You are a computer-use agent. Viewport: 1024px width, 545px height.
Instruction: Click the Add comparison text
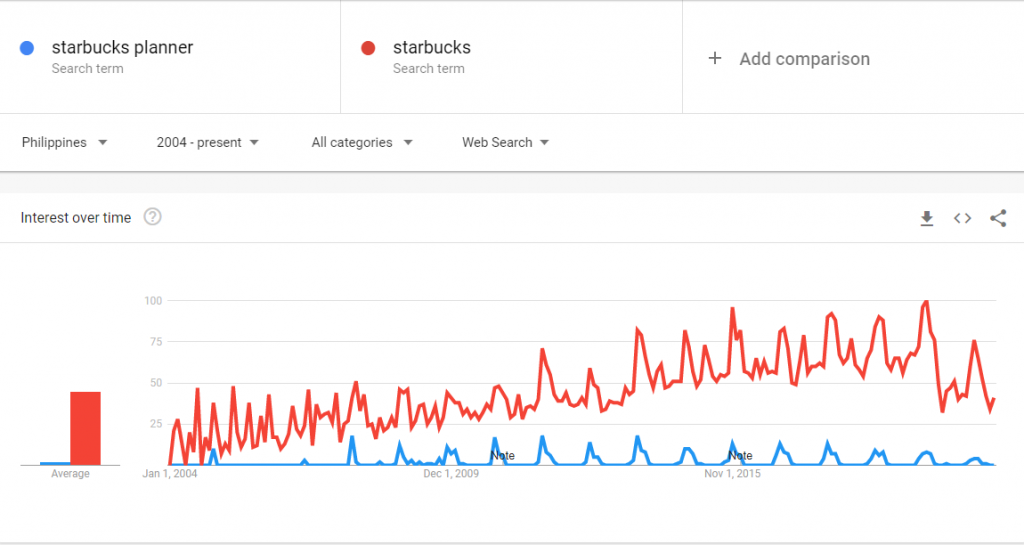pos(804,59)
